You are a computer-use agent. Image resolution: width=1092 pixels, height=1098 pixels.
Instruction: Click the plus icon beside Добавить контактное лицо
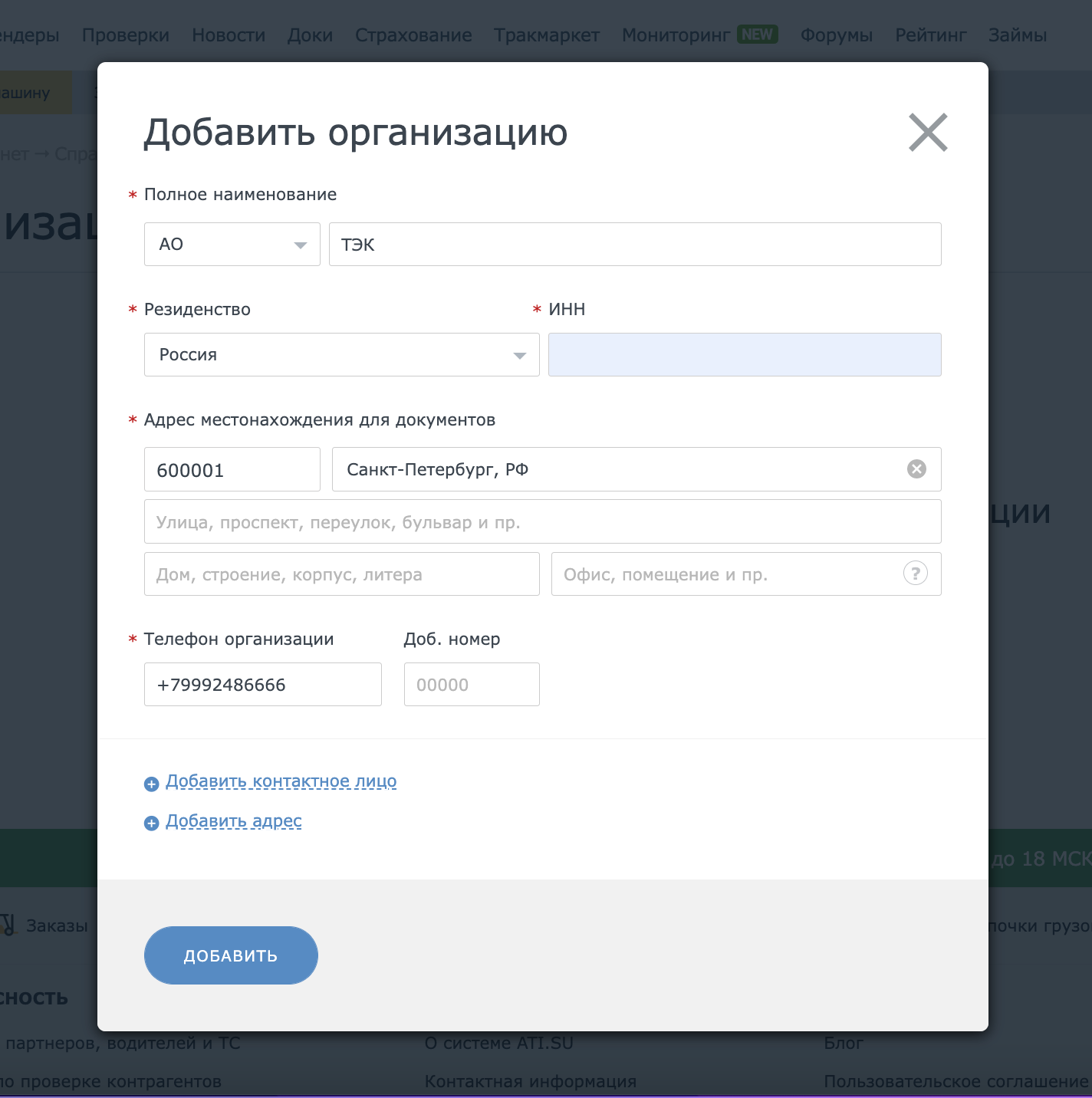point(152,784)
